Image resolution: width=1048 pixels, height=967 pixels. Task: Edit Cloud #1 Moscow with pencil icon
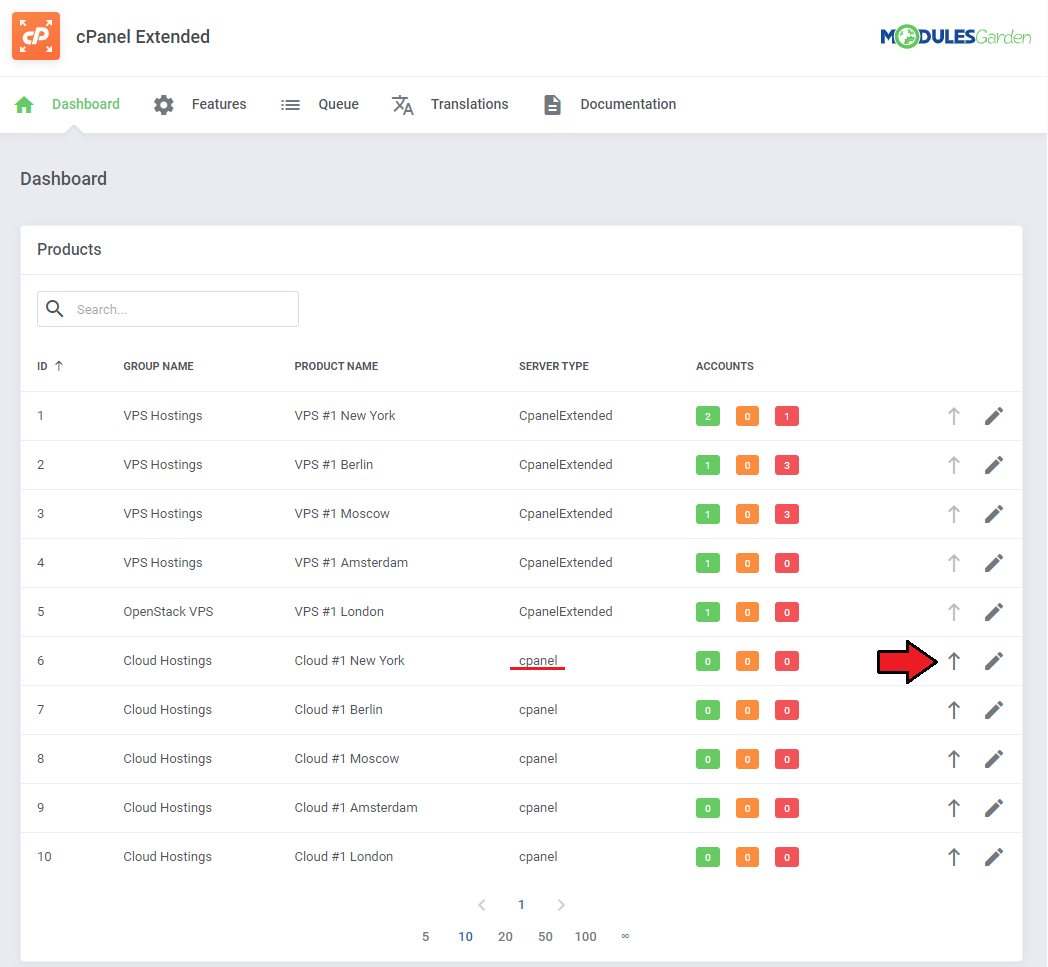(x=994, y=758)
